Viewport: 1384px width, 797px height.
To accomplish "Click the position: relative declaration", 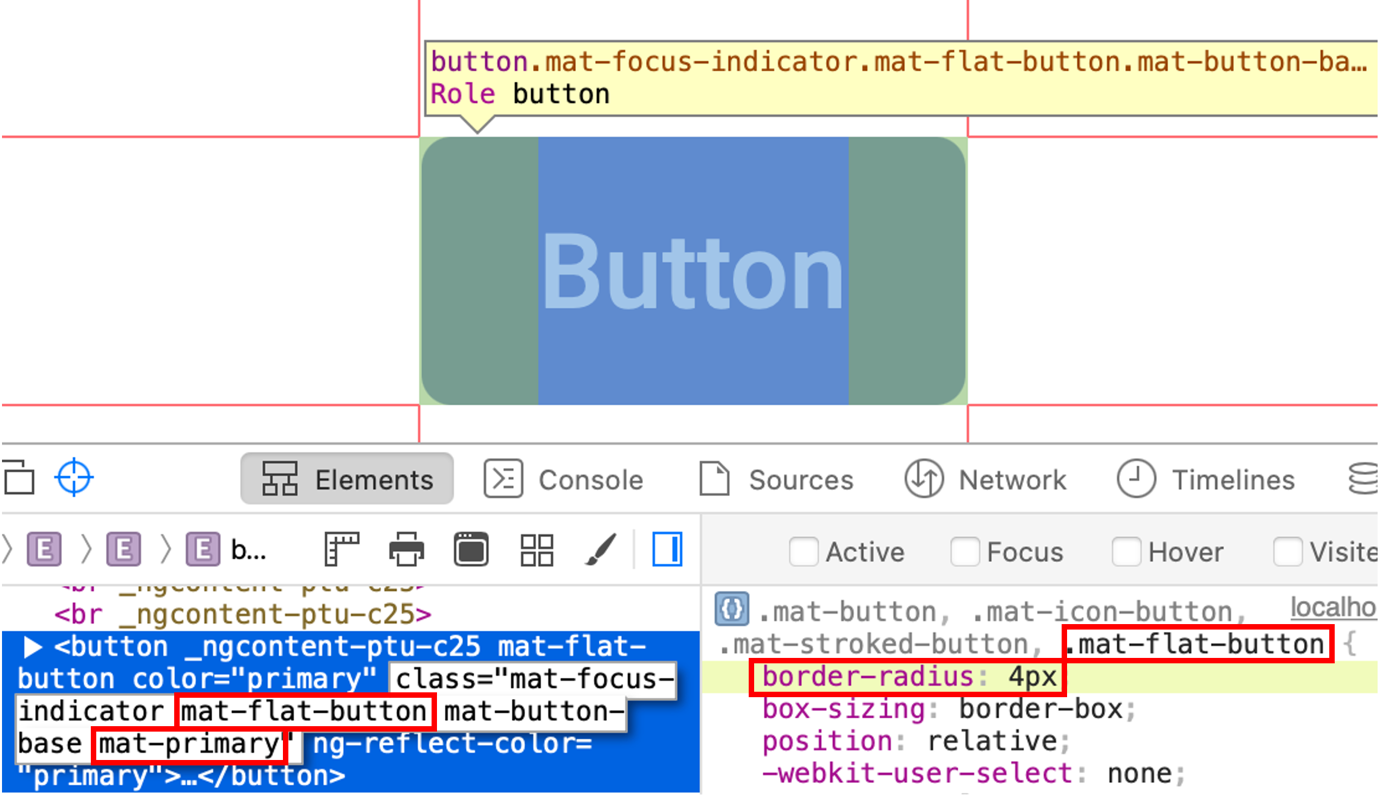I will pos(916,741).
